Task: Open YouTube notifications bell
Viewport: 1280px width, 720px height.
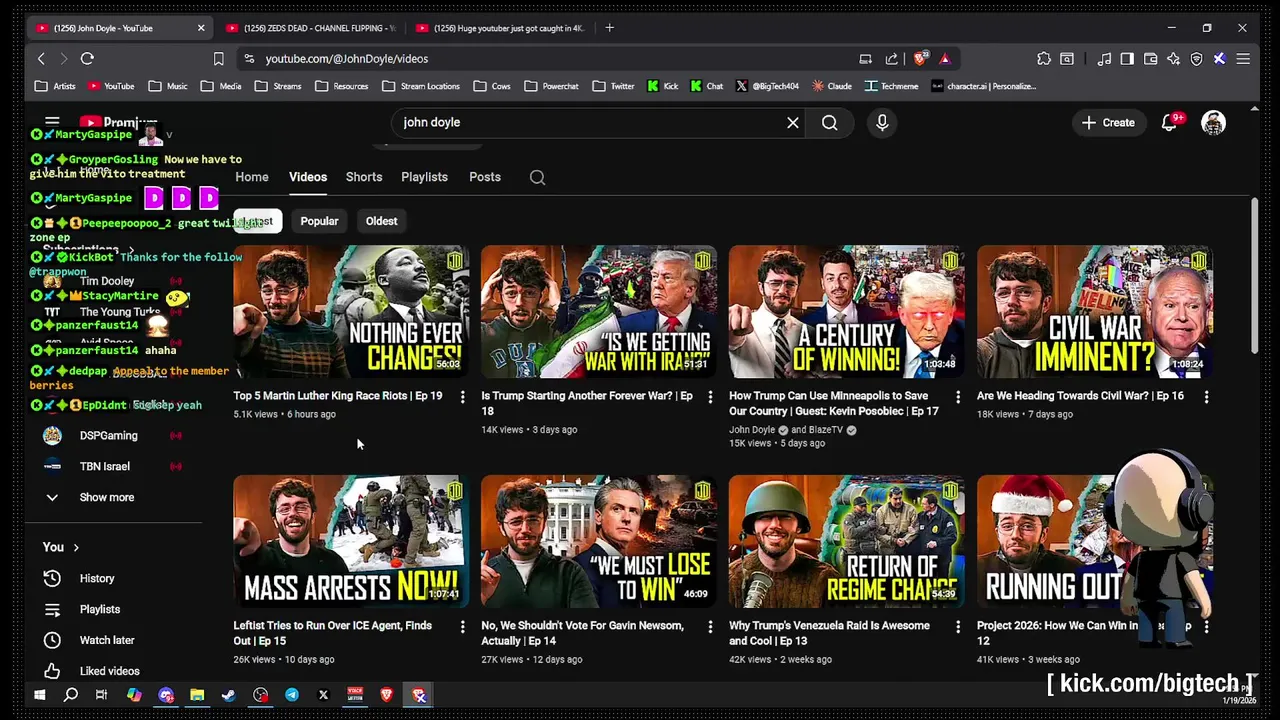Action: tap(1169, 122)
